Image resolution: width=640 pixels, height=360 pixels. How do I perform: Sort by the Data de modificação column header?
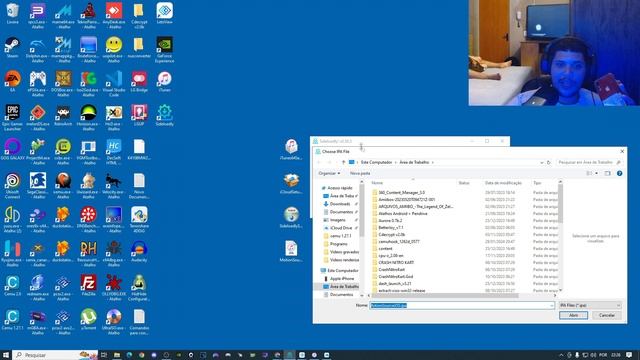pos(503,183)
